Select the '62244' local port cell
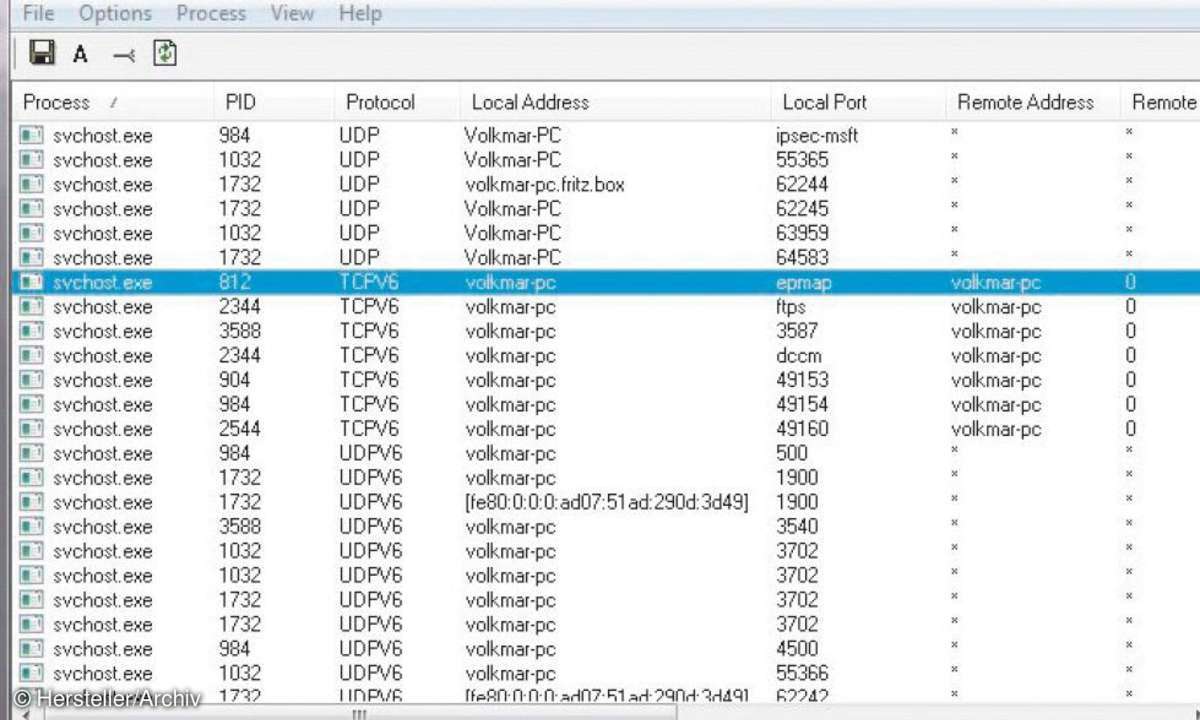The height and width of the screenshot is (720, 1200). (x=802, y=184)
